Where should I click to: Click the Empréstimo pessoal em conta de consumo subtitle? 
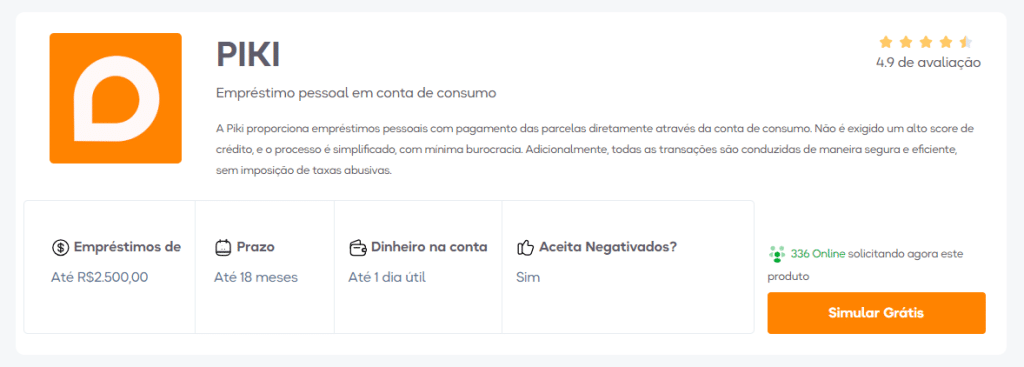(x=356, y=93)
